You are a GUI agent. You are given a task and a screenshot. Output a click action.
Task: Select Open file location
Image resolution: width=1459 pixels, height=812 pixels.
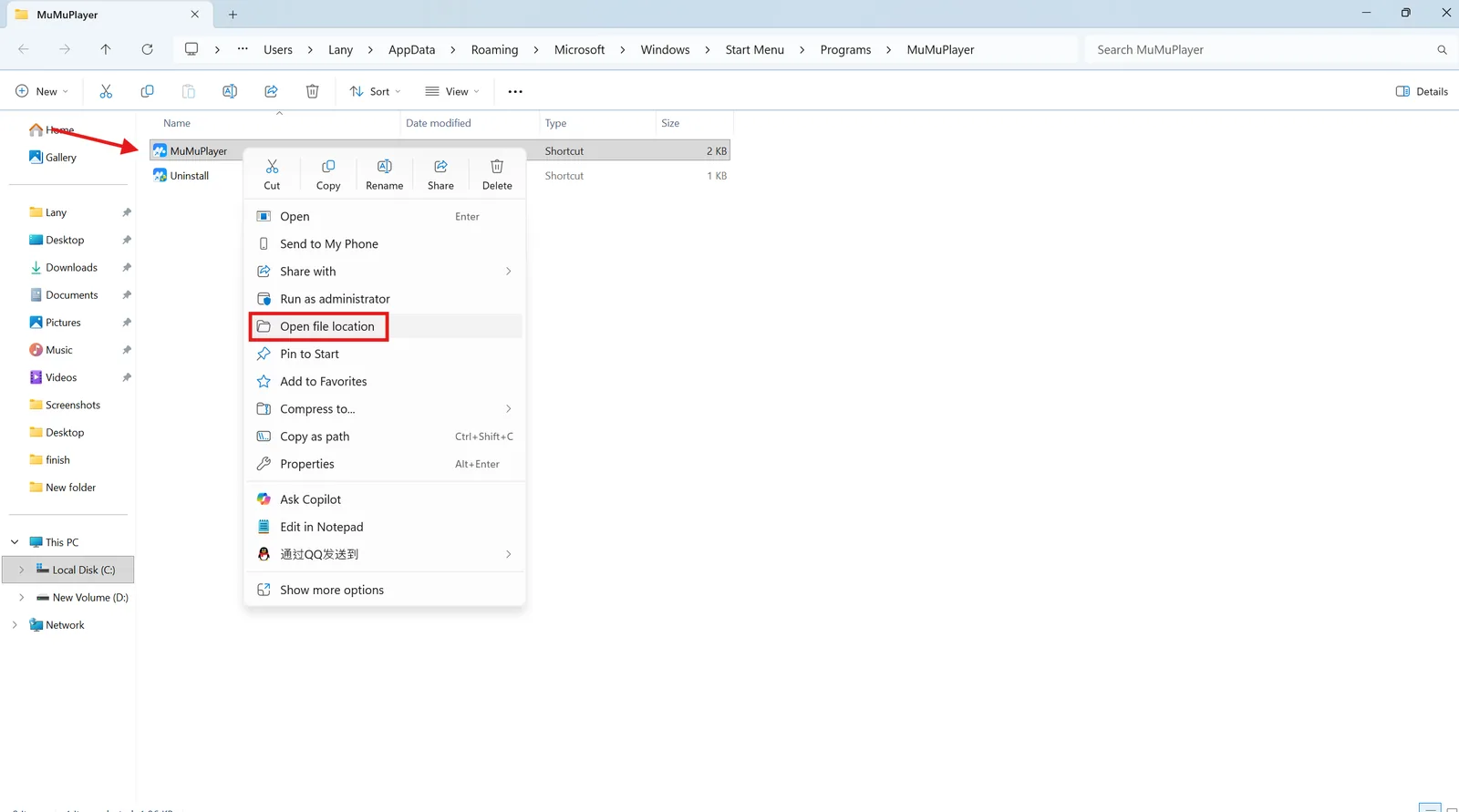(385, 326)
